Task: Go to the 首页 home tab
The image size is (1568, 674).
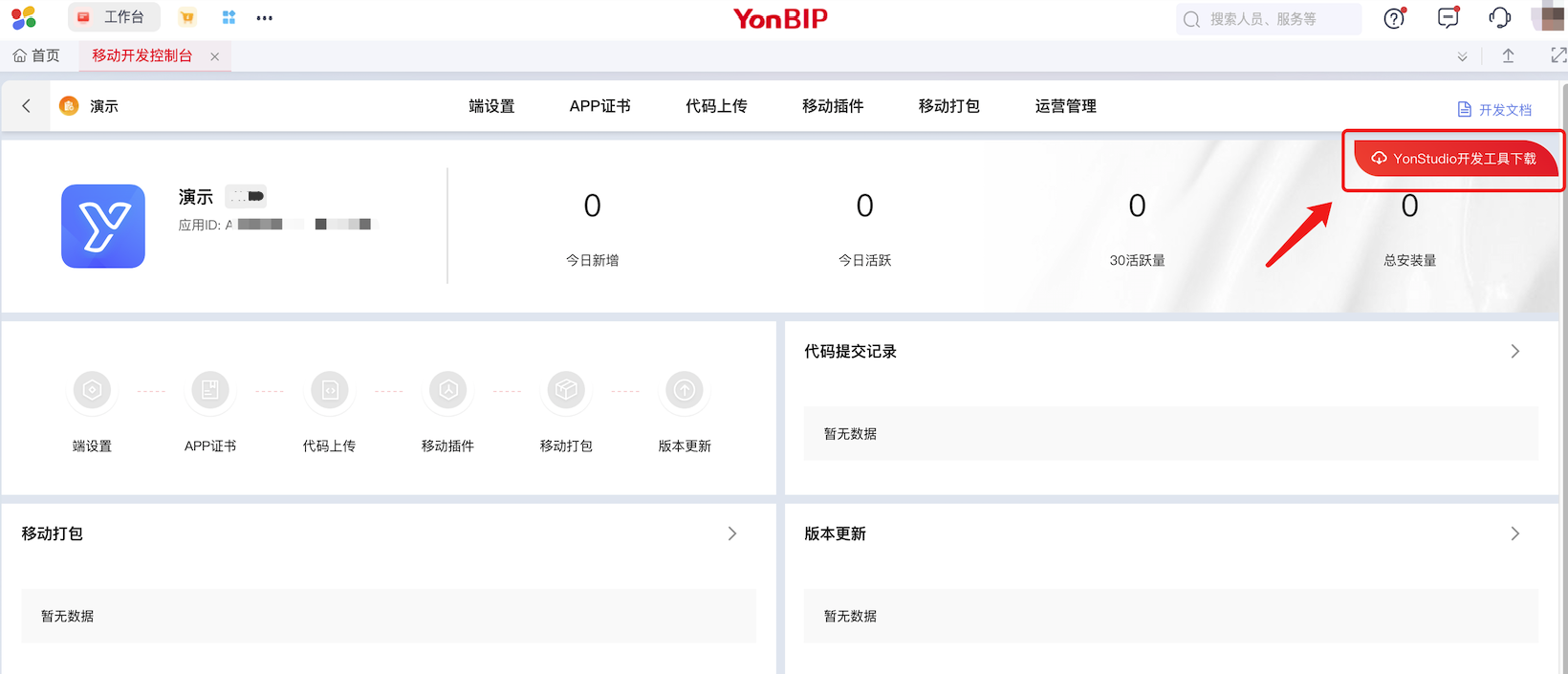Action: (x=36, y=55)
